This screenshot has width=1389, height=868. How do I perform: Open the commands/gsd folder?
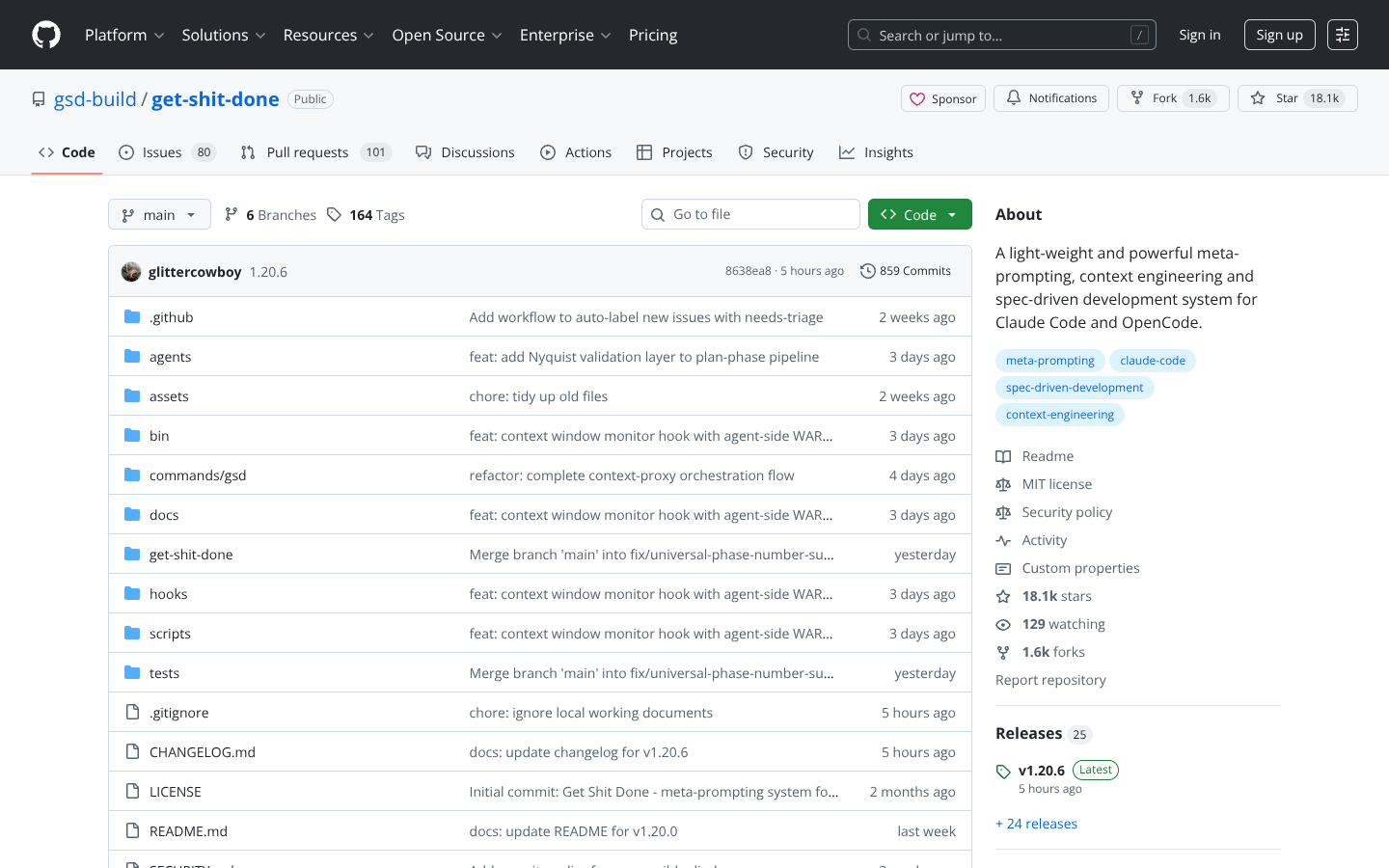coord(198,475)
